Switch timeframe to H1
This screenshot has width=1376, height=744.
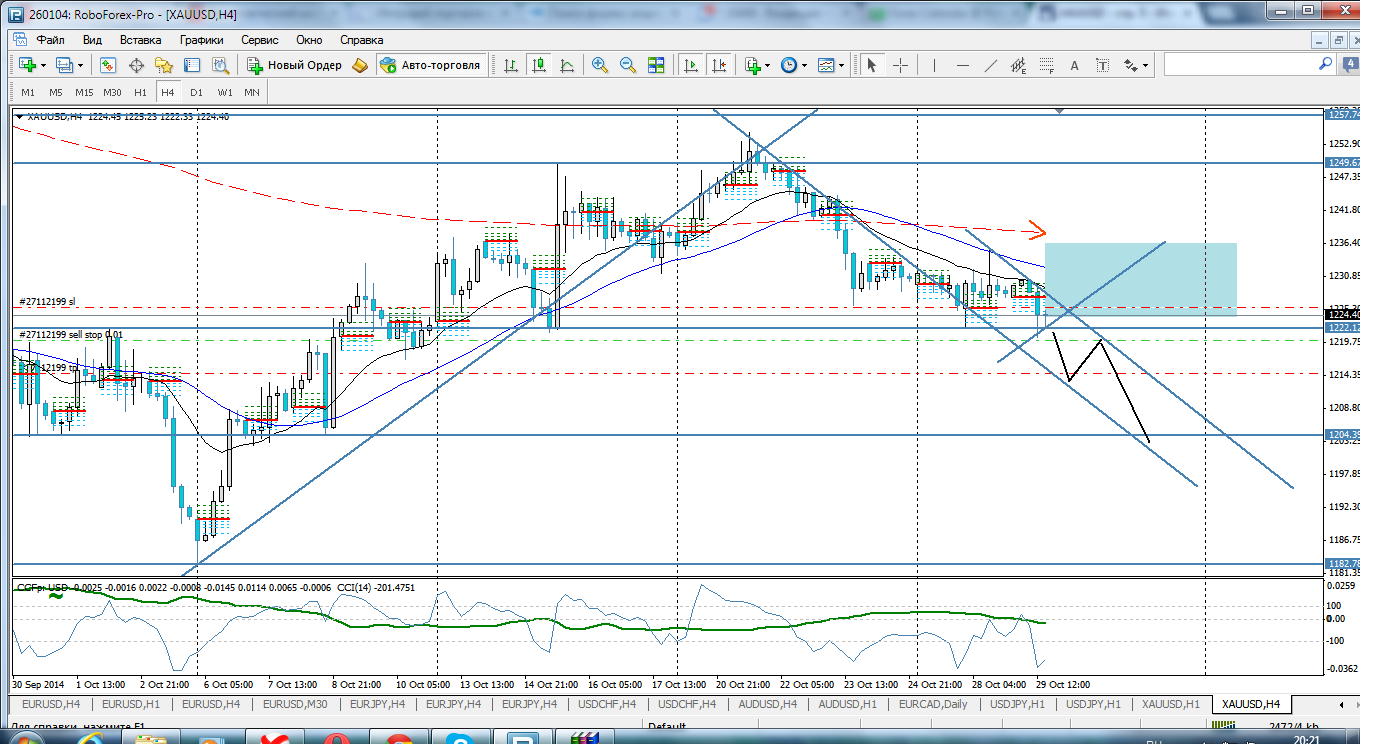pyautogui.click(x=140, y=92)
